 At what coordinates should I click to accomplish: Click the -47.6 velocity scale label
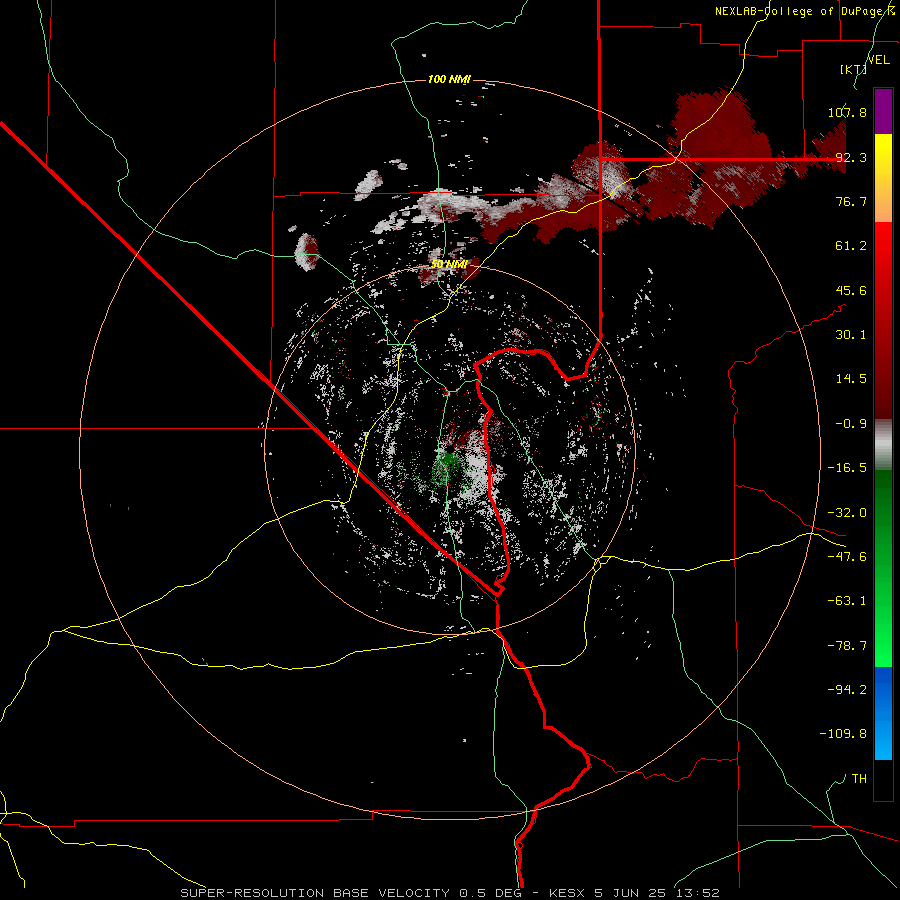click(x=847, y=557)
